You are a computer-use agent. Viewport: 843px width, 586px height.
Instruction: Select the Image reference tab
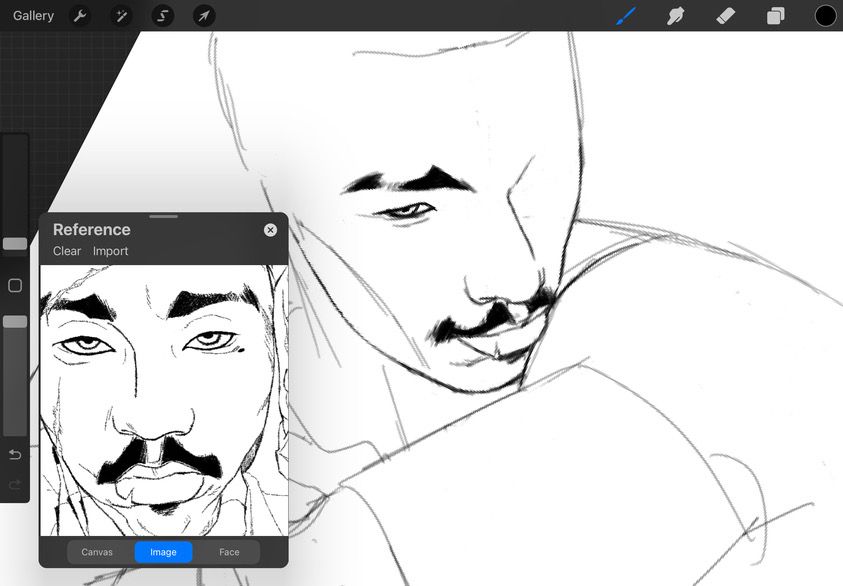coord(163,552)
